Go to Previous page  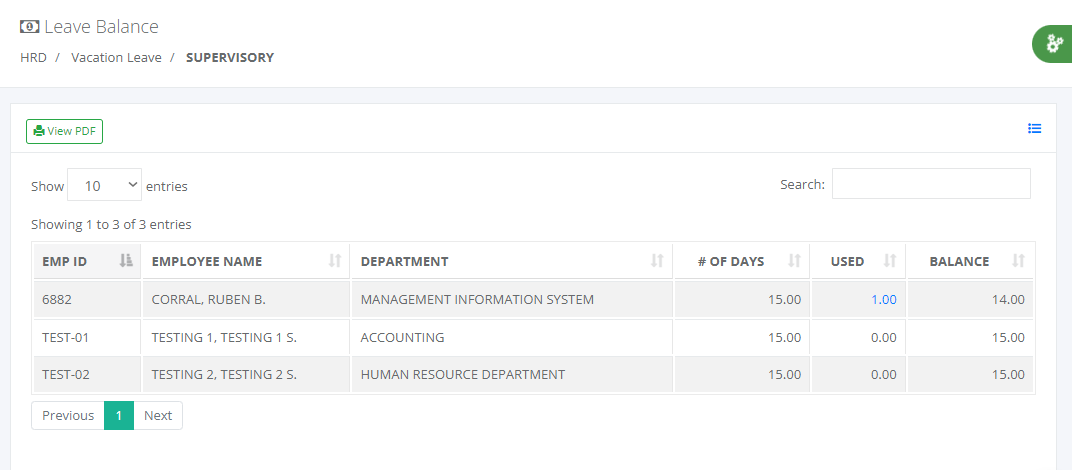click(68, 415)
